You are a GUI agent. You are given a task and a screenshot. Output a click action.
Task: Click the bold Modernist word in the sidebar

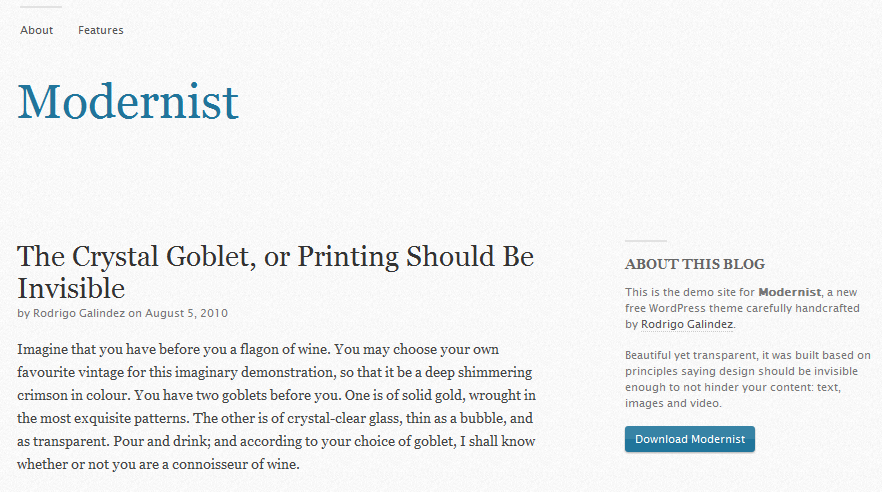tap(790, 292)
